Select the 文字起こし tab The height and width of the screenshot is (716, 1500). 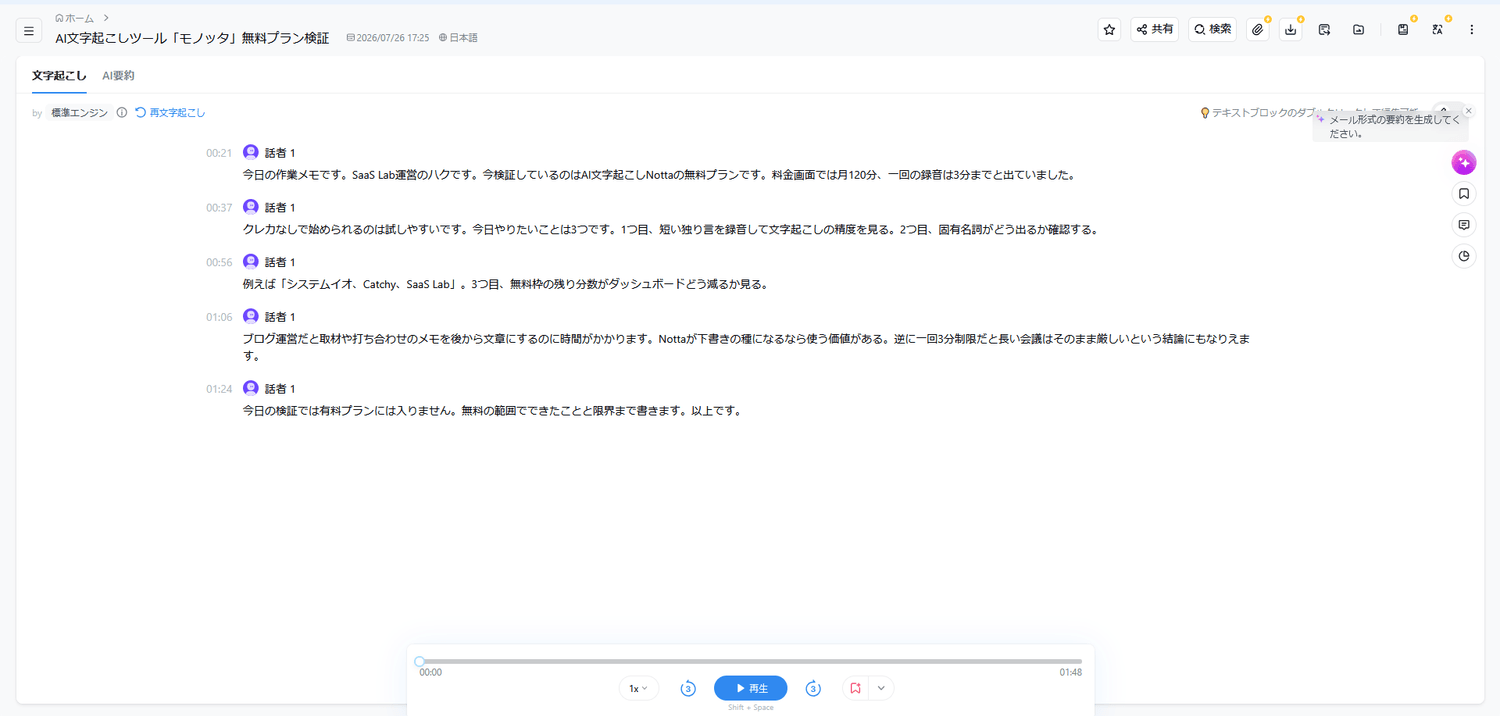click(59, 76)
